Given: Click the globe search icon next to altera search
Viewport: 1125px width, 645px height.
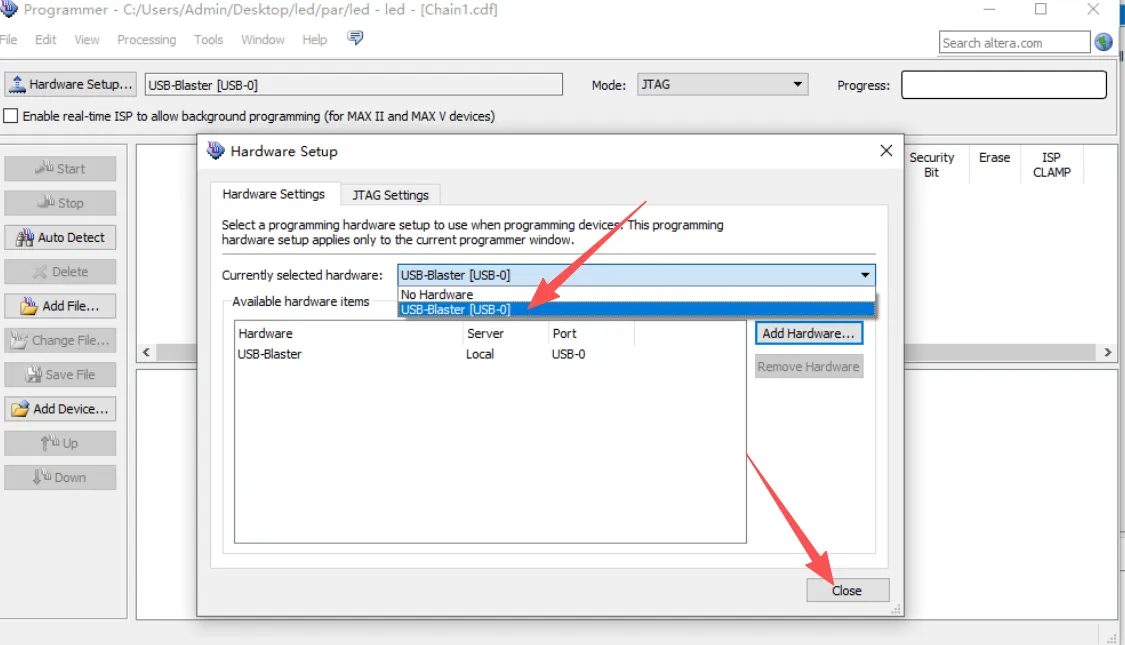Looking at the screenshot, I should tap(1103, 42).
